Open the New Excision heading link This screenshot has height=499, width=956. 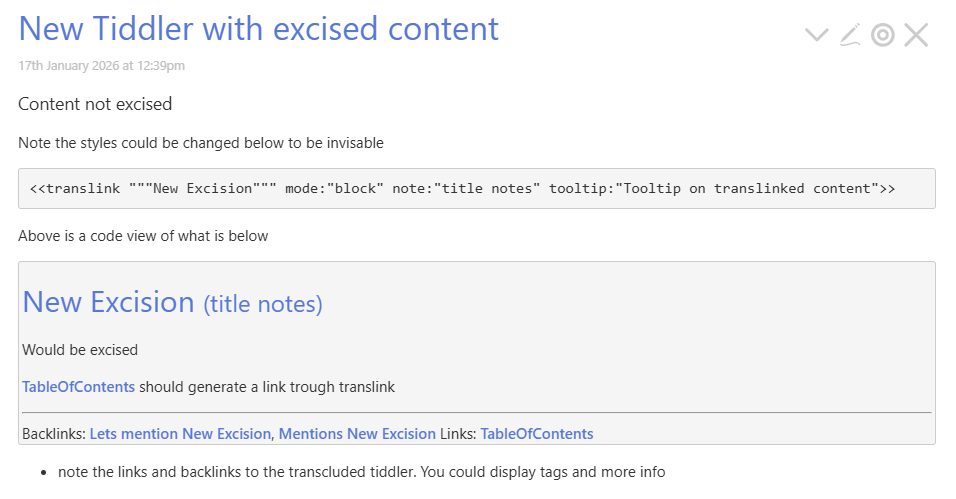pos(108,302)
